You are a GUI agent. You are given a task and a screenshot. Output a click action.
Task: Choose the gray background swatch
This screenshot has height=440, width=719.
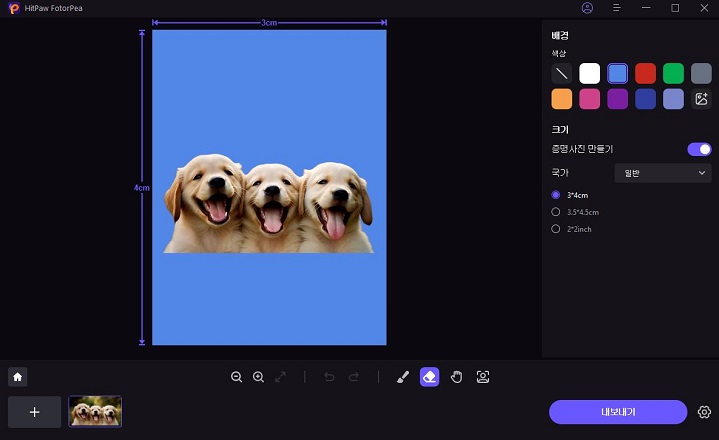coord(702,73)
